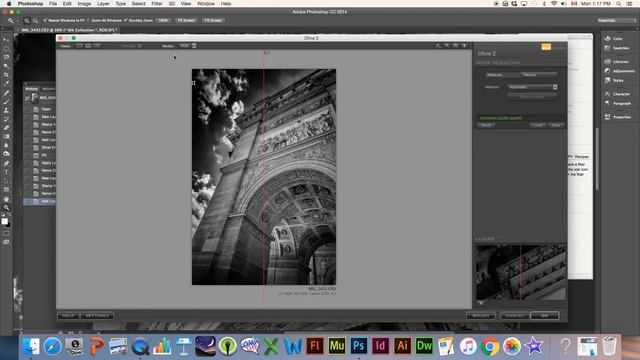Click the Cancel button in Dfine
The width and height of the screenshot is (640, 360).
[514, 316]
